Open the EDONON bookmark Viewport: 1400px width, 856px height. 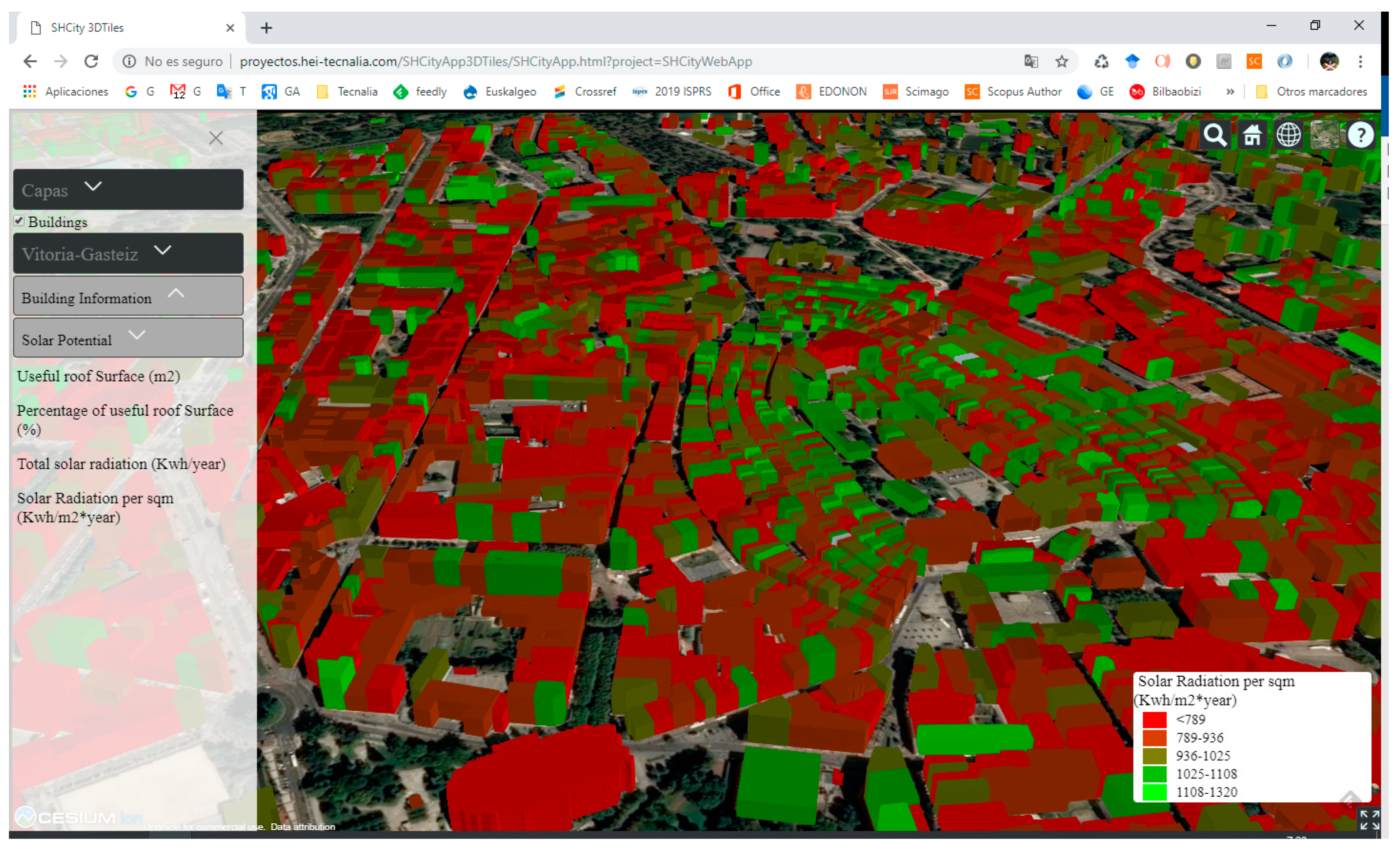click(832, 92)
